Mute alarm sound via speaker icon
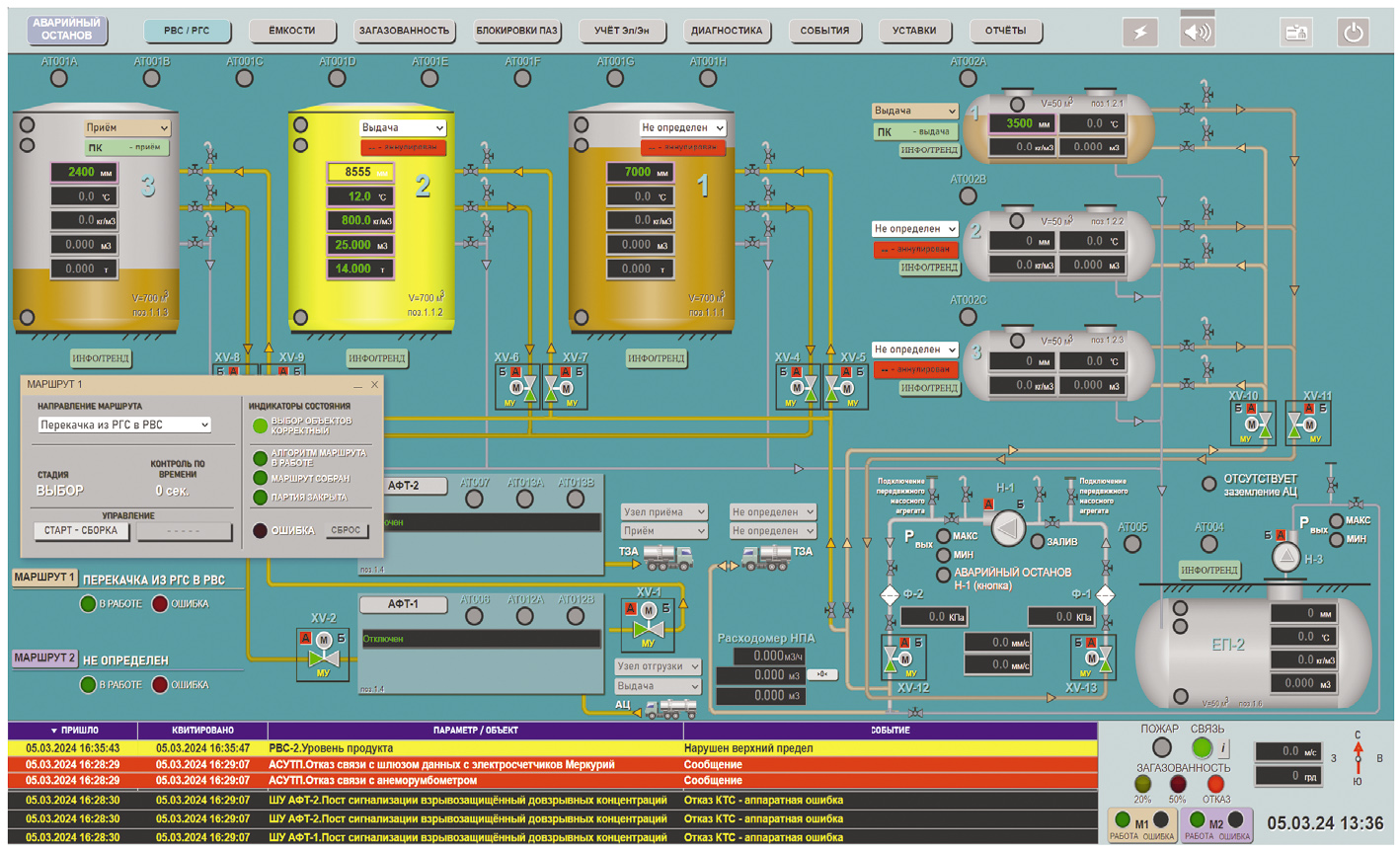Screen dimensions: 1400x851 point(1198,32)
